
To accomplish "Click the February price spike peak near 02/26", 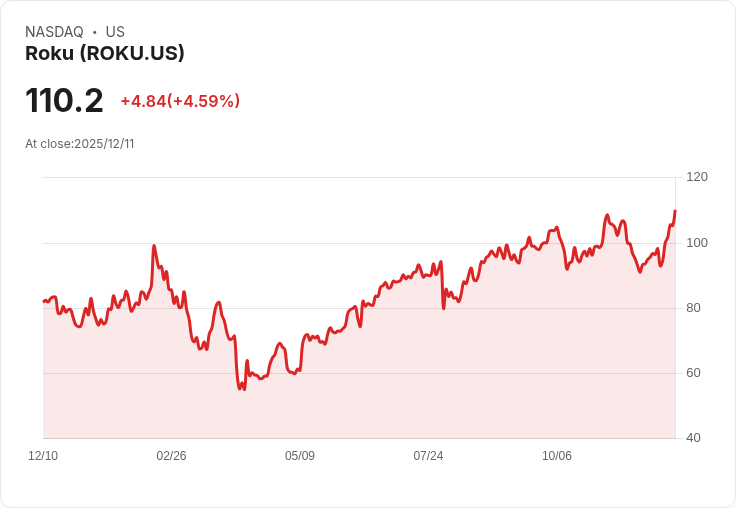I will (154, 246).
